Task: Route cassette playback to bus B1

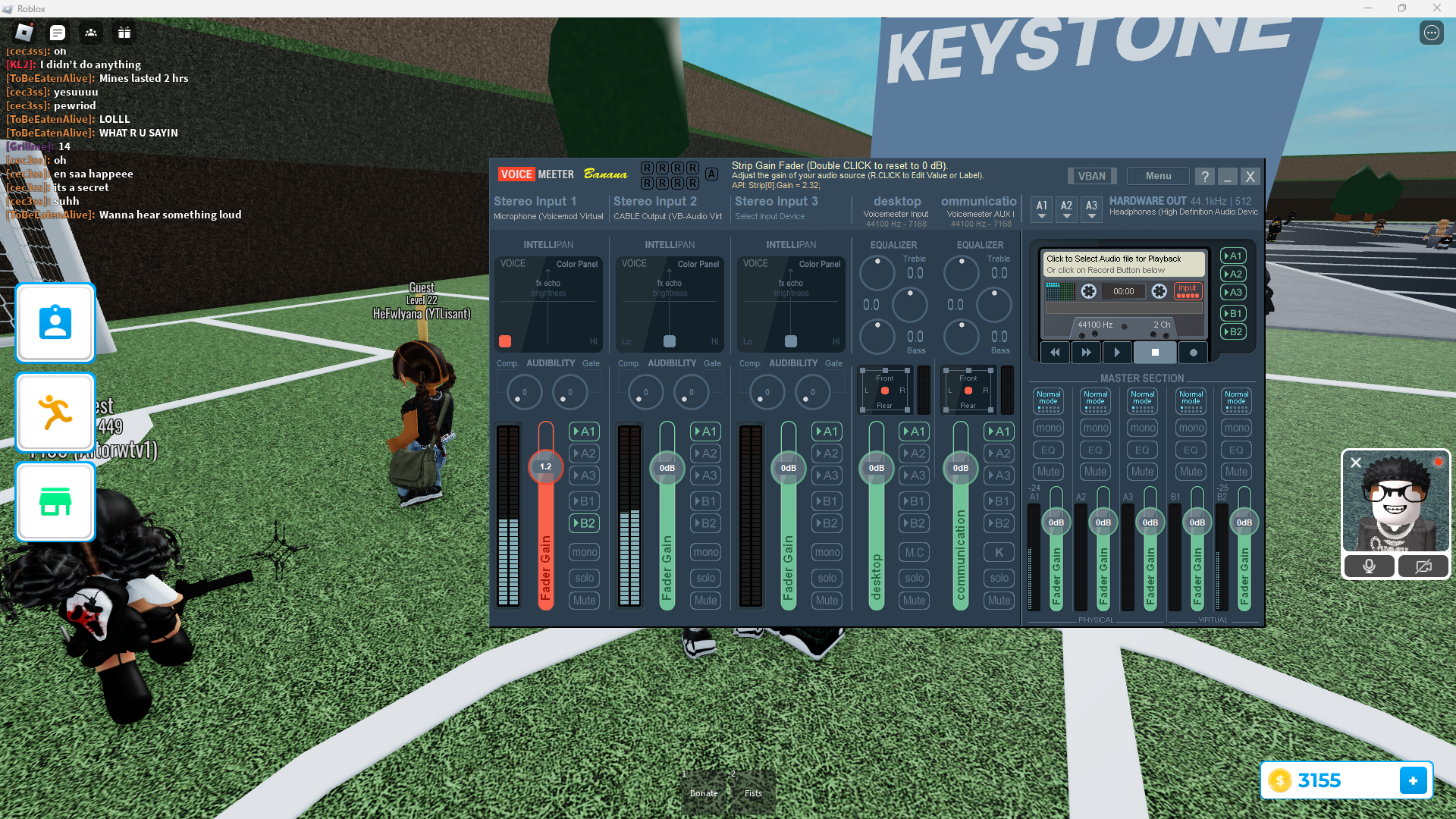Action: (1233, 314)
